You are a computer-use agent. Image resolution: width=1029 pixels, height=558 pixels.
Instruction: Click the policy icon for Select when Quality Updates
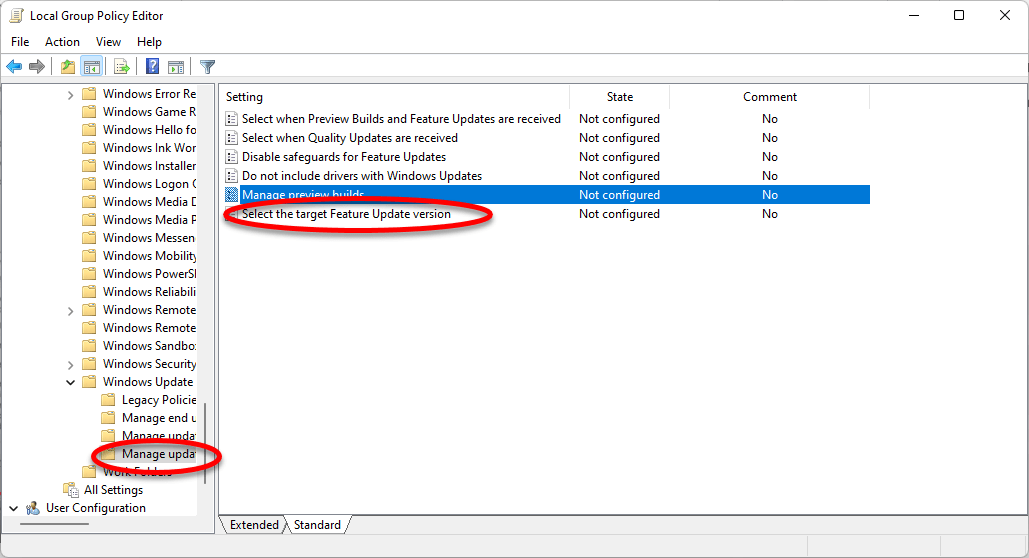pos(231,138)
